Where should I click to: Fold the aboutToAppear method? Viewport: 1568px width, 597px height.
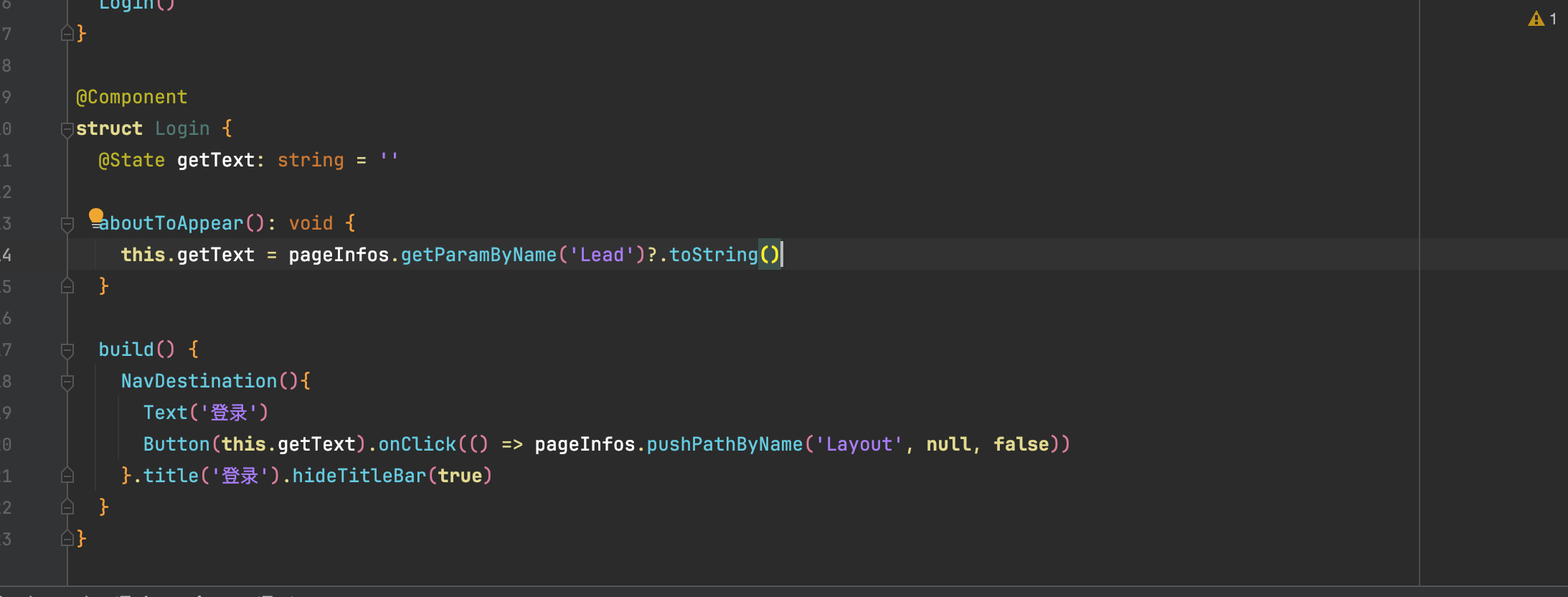click(x=67, y=224)
